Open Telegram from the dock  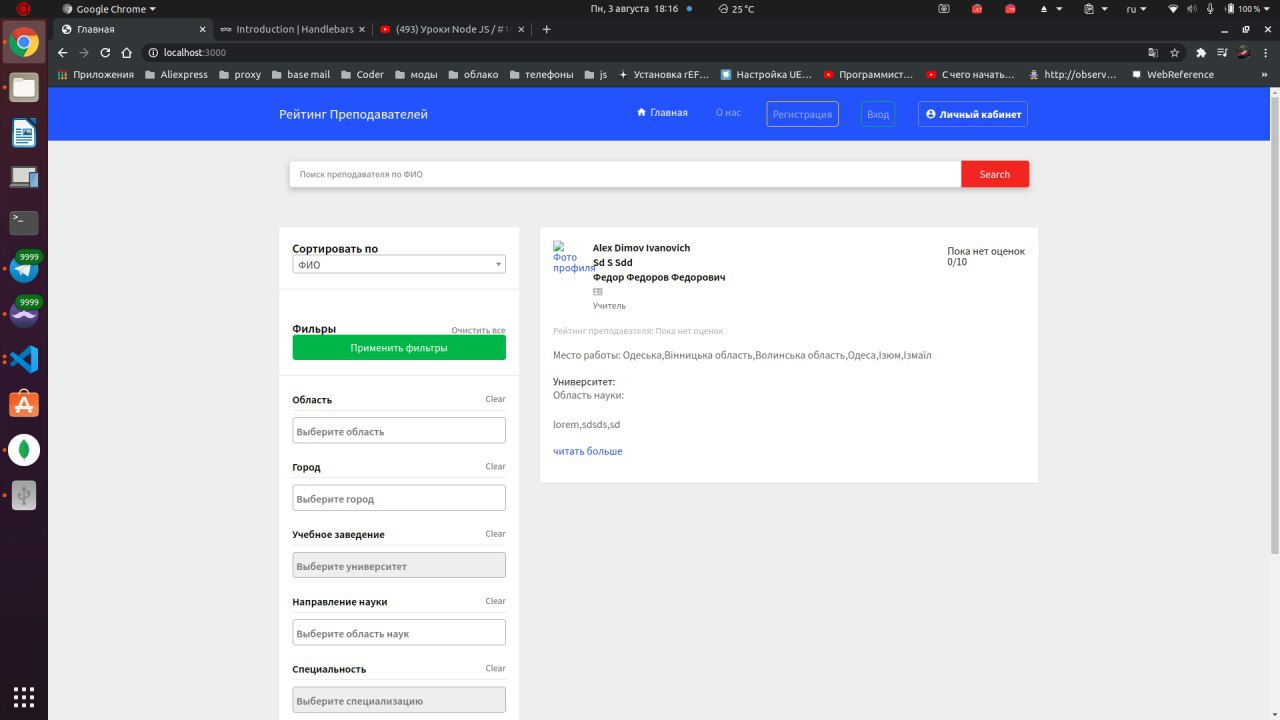(x=24, y=268)
